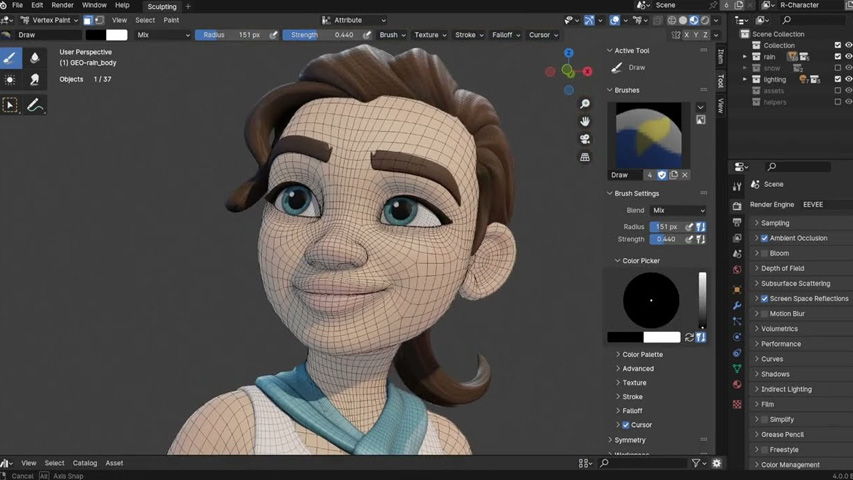Open the Attribute dropdown

pos(354,20)
